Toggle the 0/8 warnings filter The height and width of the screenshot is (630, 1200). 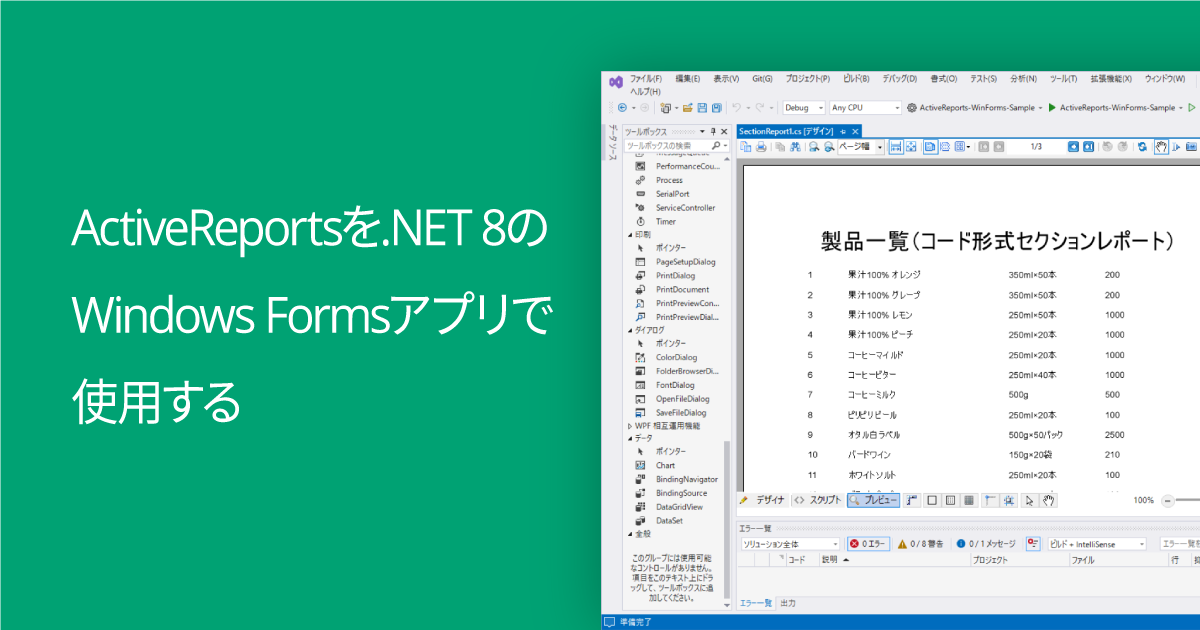click(921, 544)
